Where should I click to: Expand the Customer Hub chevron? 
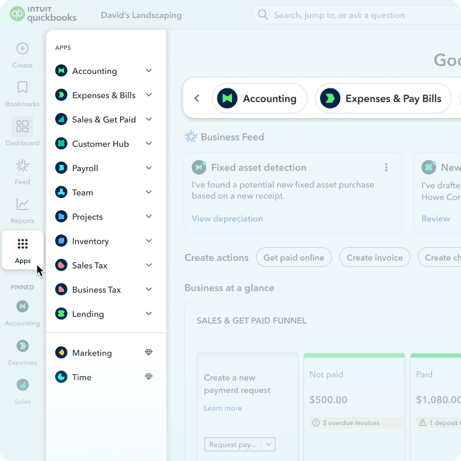click(x=149, y=144)
